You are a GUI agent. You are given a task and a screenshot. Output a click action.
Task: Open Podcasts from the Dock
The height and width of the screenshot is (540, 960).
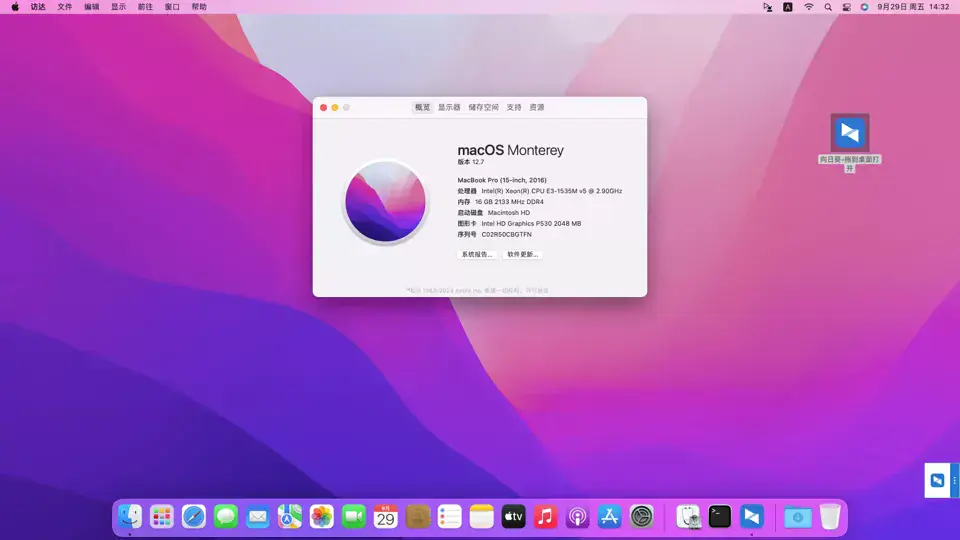click(x=577, y=517)
